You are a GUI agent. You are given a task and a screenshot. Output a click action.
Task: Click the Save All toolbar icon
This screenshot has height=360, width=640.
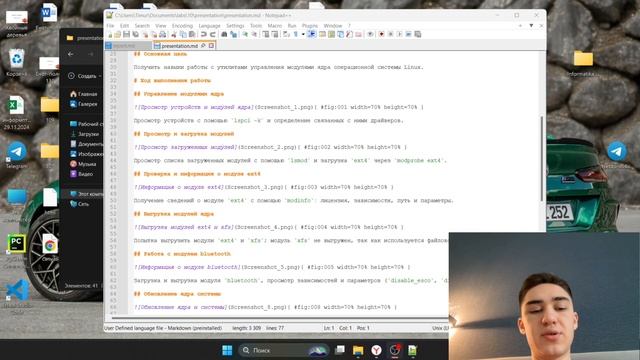(136, 34)
